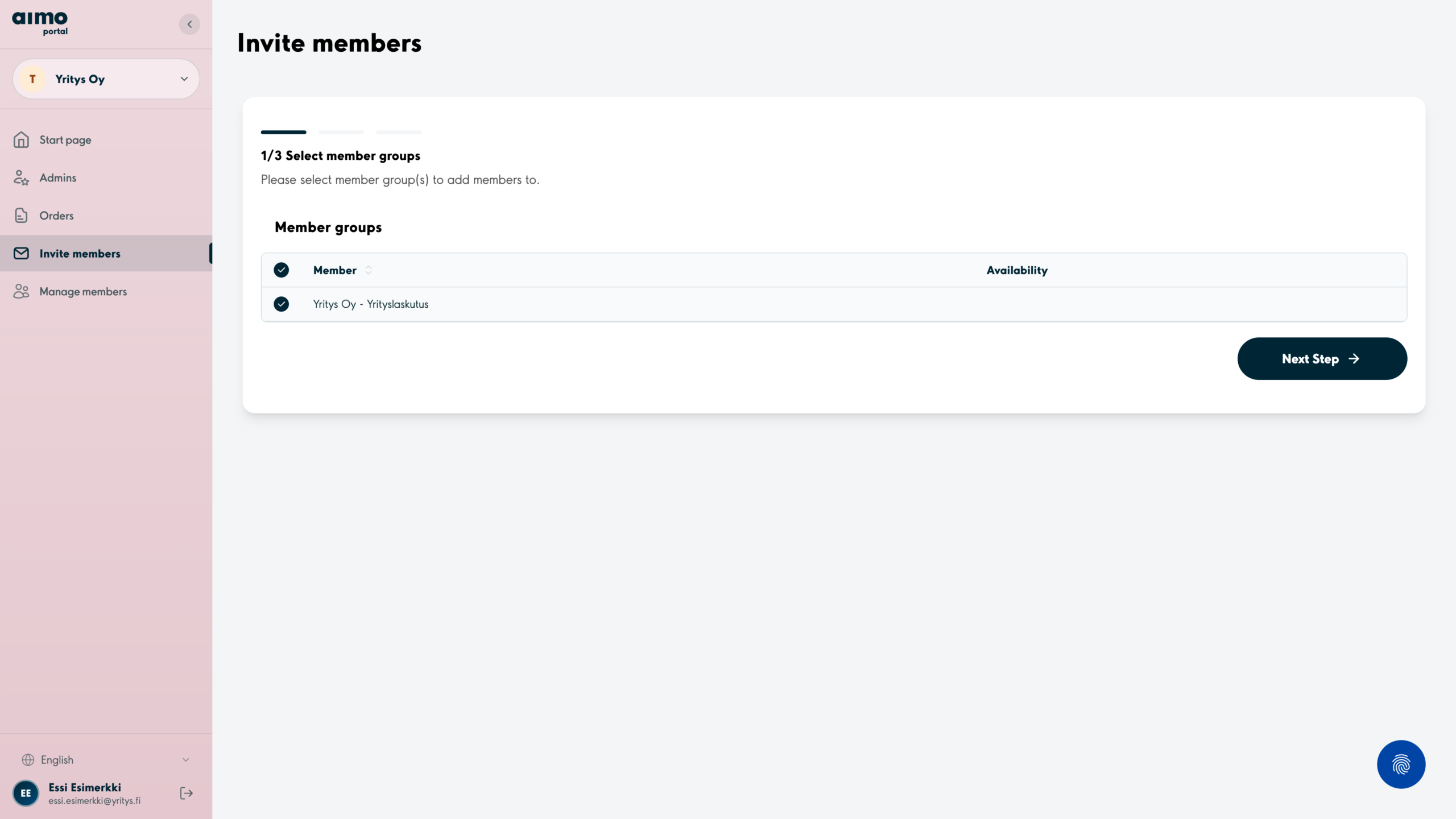Click the Next Step button
The height and width of the screenshot is (819, 1456).
pos(1322,359)
